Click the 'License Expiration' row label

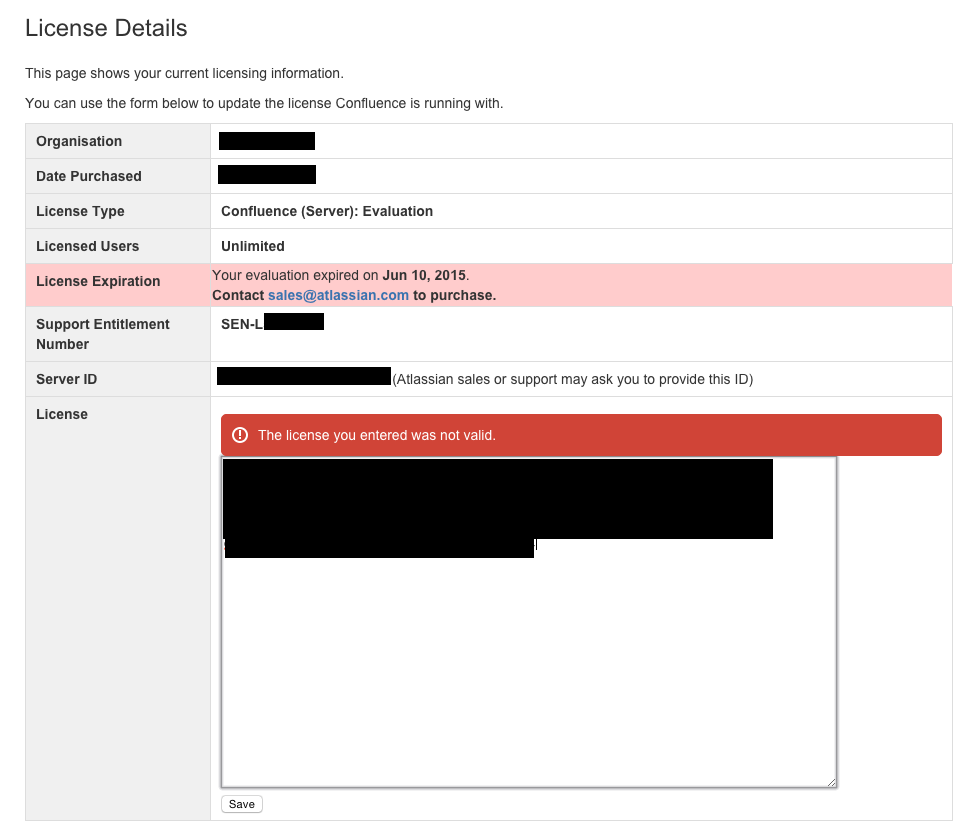(x=98, y=281)
